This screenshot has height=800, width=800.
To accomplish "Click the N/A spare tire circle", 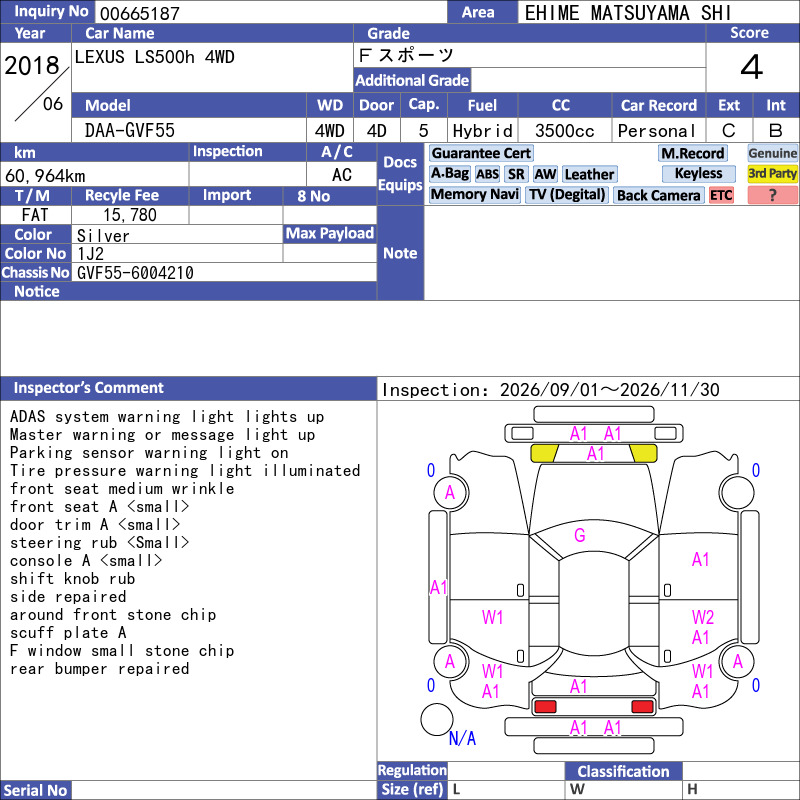I will coord(437,719).
